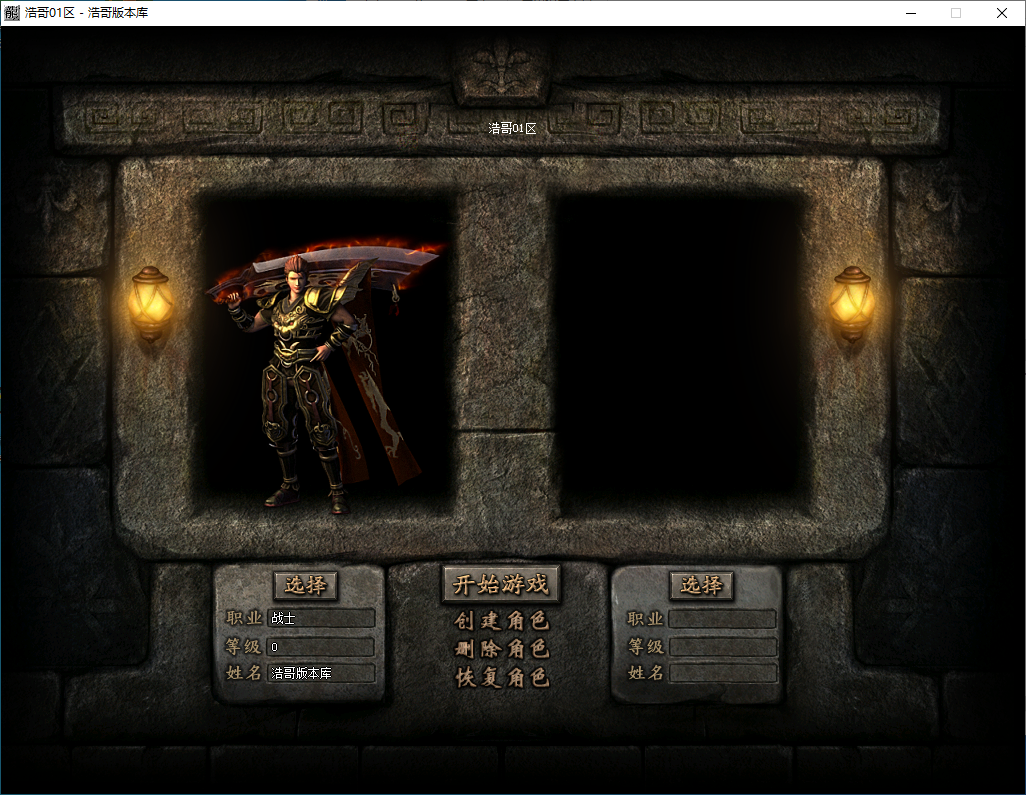Minimize the game window

pyautogui.click(x=911, y=13)
